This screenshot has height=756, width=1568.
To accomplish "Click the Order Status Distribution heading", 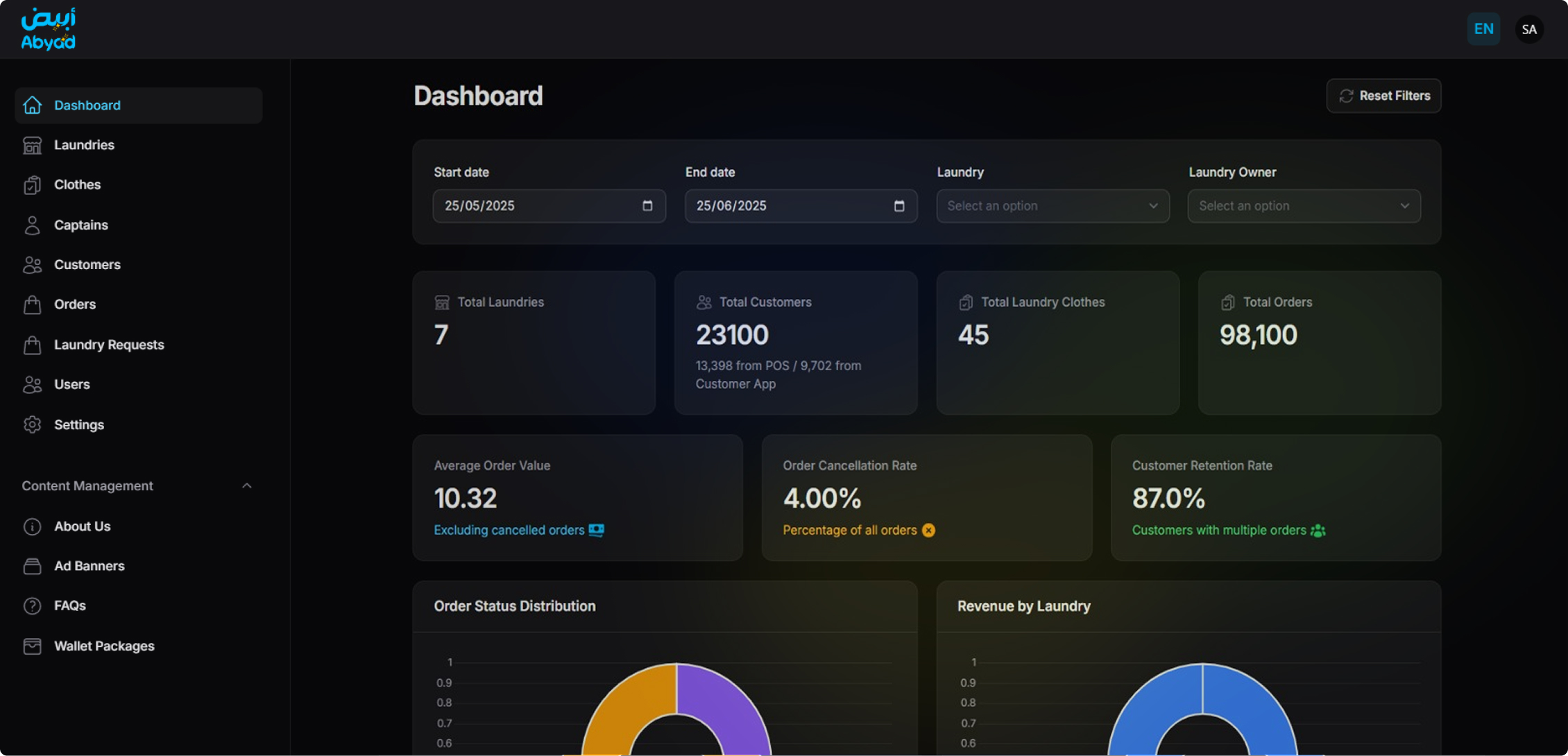I will (x=514, y=606).
